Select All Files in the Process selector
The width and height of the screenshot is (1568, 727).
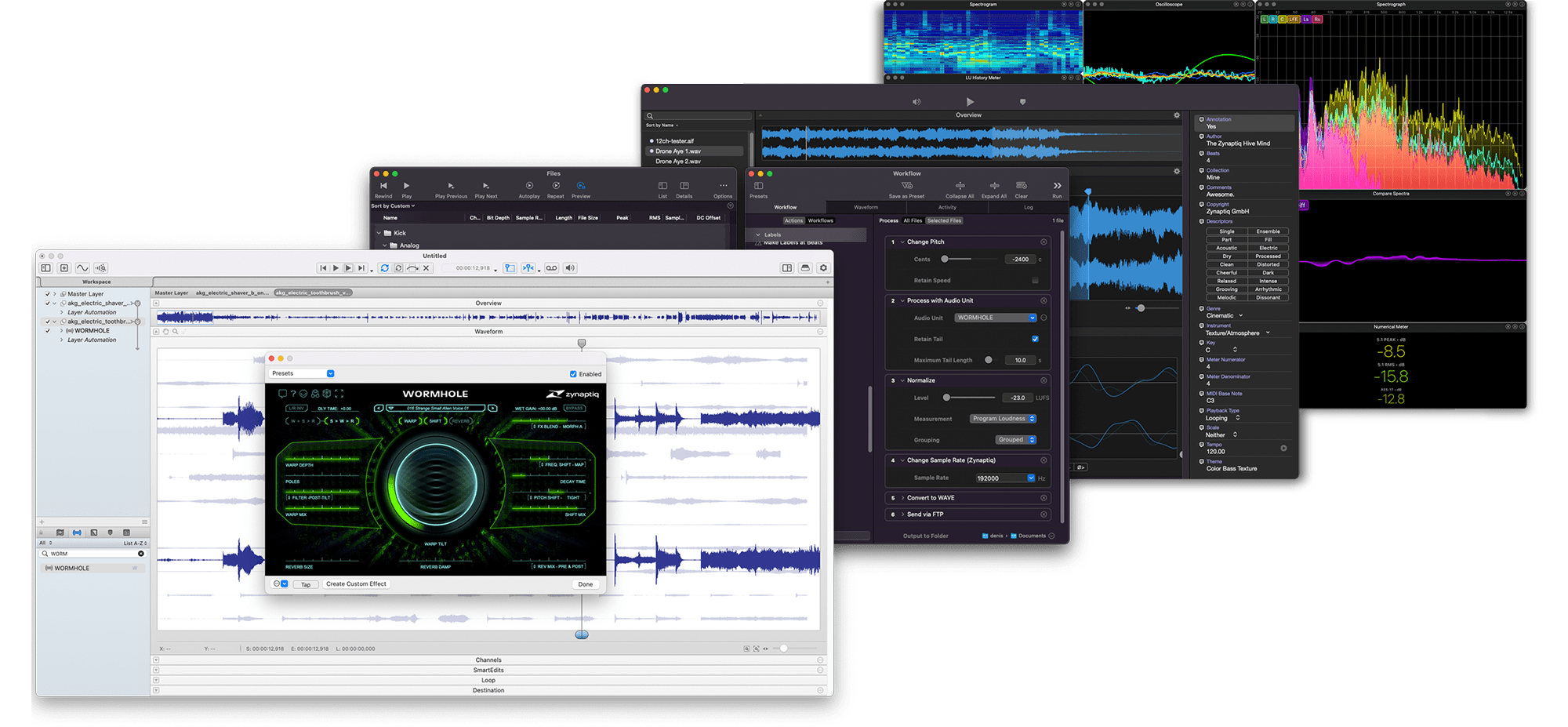click(x=913, y=220)
